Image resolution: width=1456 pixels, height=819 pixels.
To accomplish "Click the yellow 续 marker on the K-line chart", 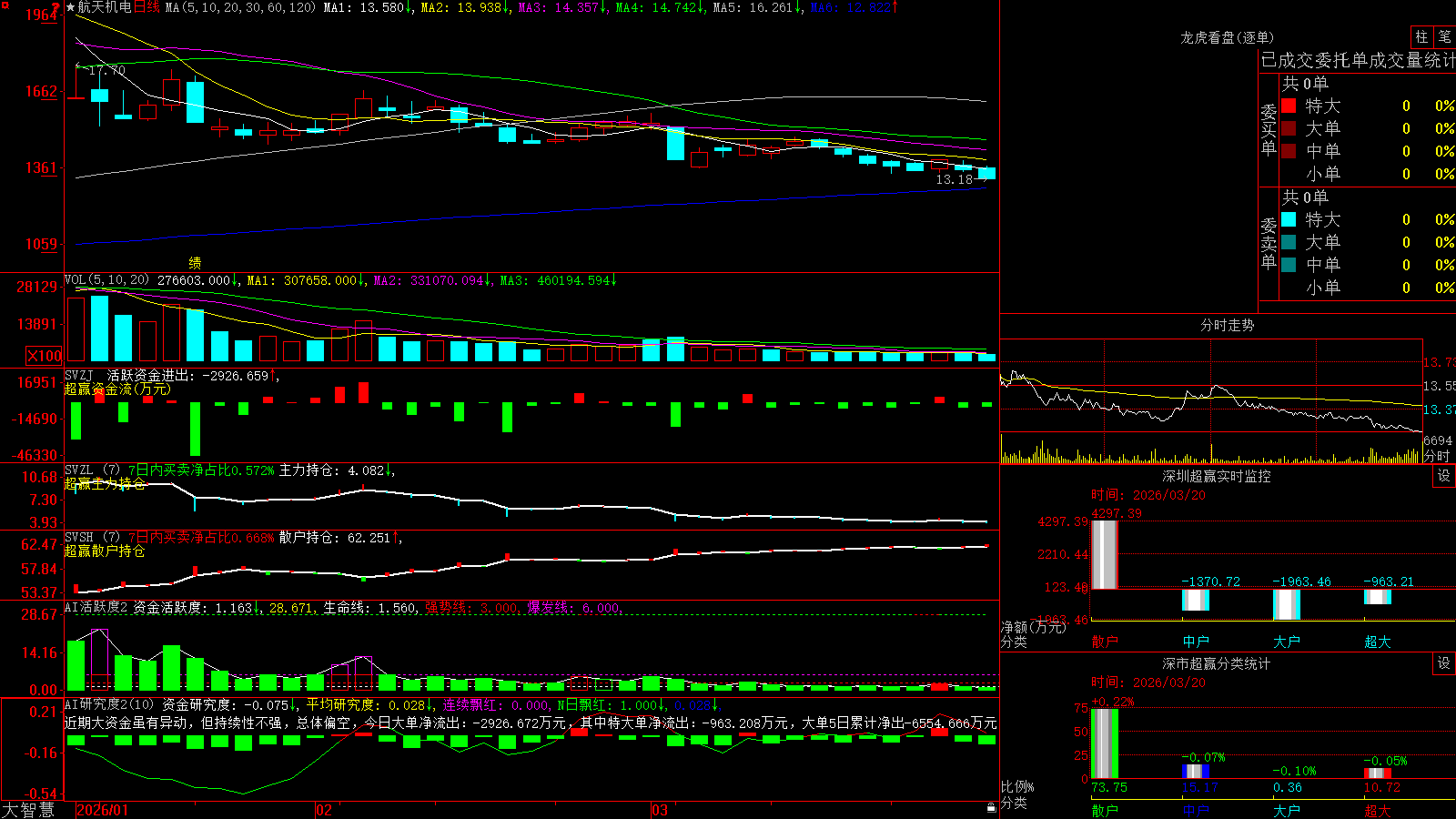I will 195,262.
